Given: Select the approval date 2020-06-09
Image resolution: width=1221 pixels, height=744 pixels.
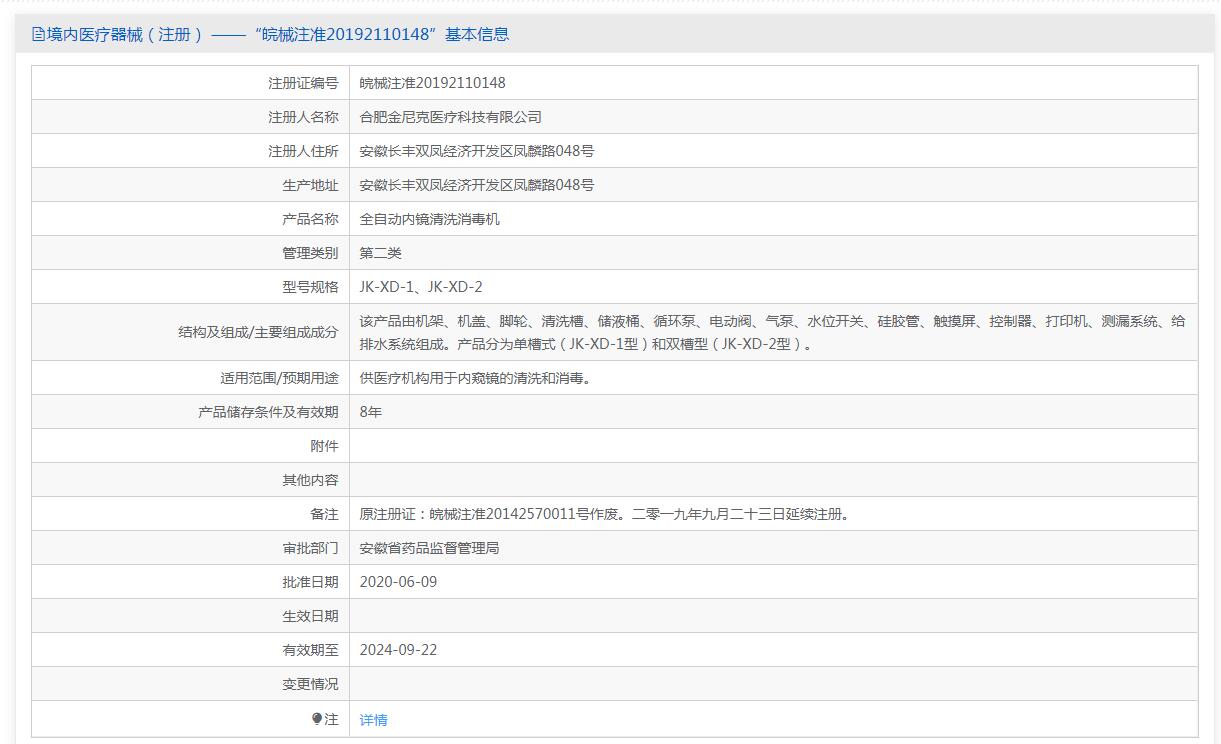Looking at the screenshot, I should pyautogui.click(x=398, y=582).
